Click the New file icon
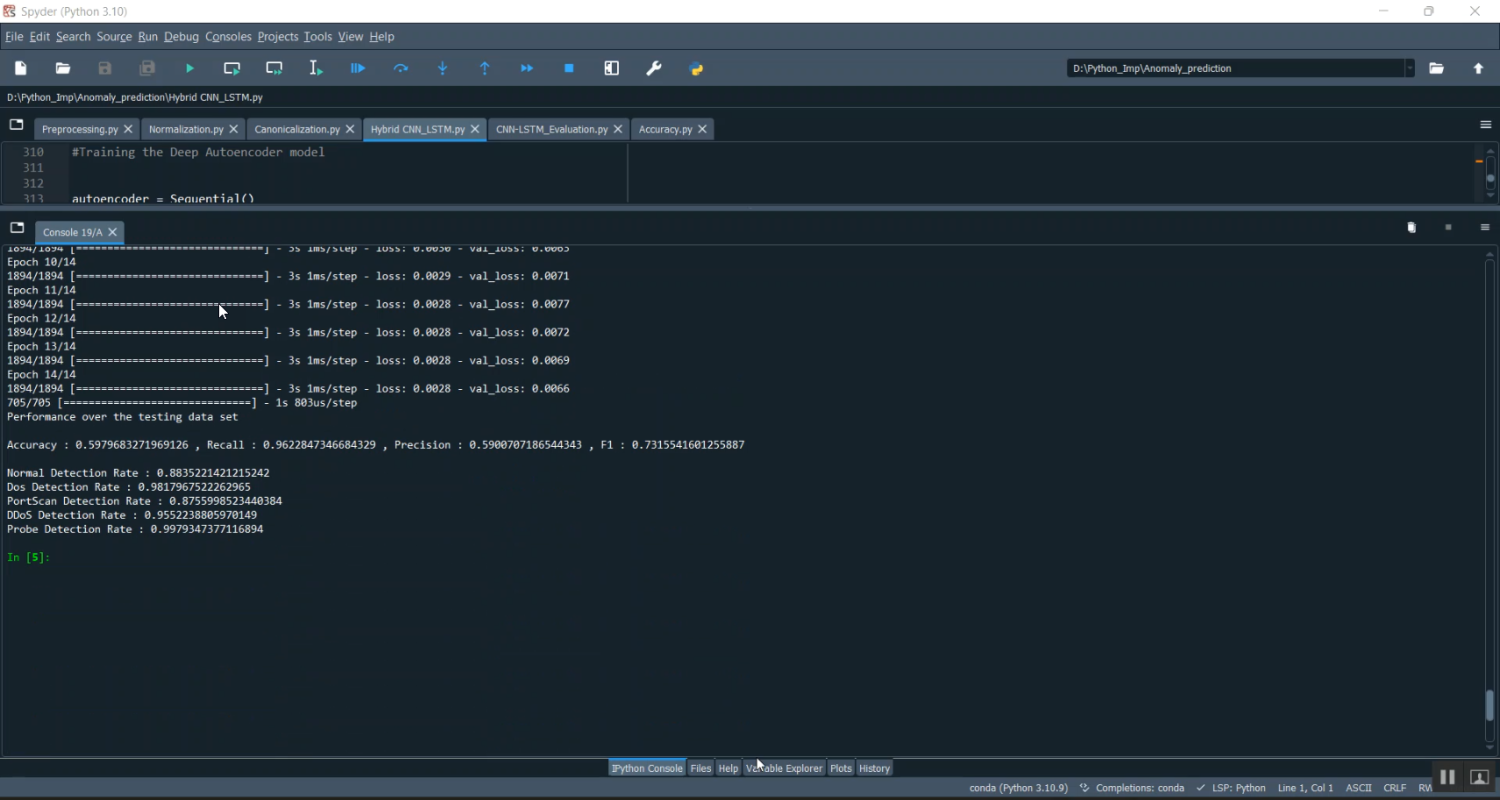 pyautogui.click(x=21, y=68)
